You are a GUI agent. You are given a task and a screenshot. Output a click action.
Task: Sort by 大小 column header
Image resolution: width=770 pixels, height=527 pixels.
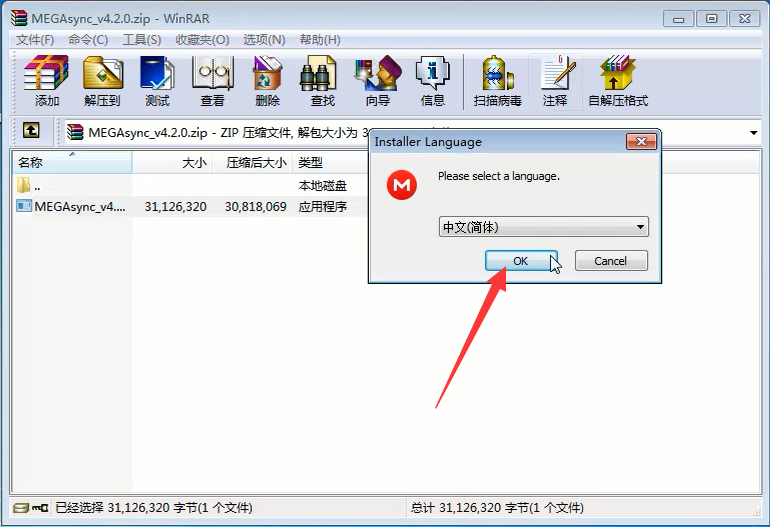pyautogui.click(x=172, y=162)
